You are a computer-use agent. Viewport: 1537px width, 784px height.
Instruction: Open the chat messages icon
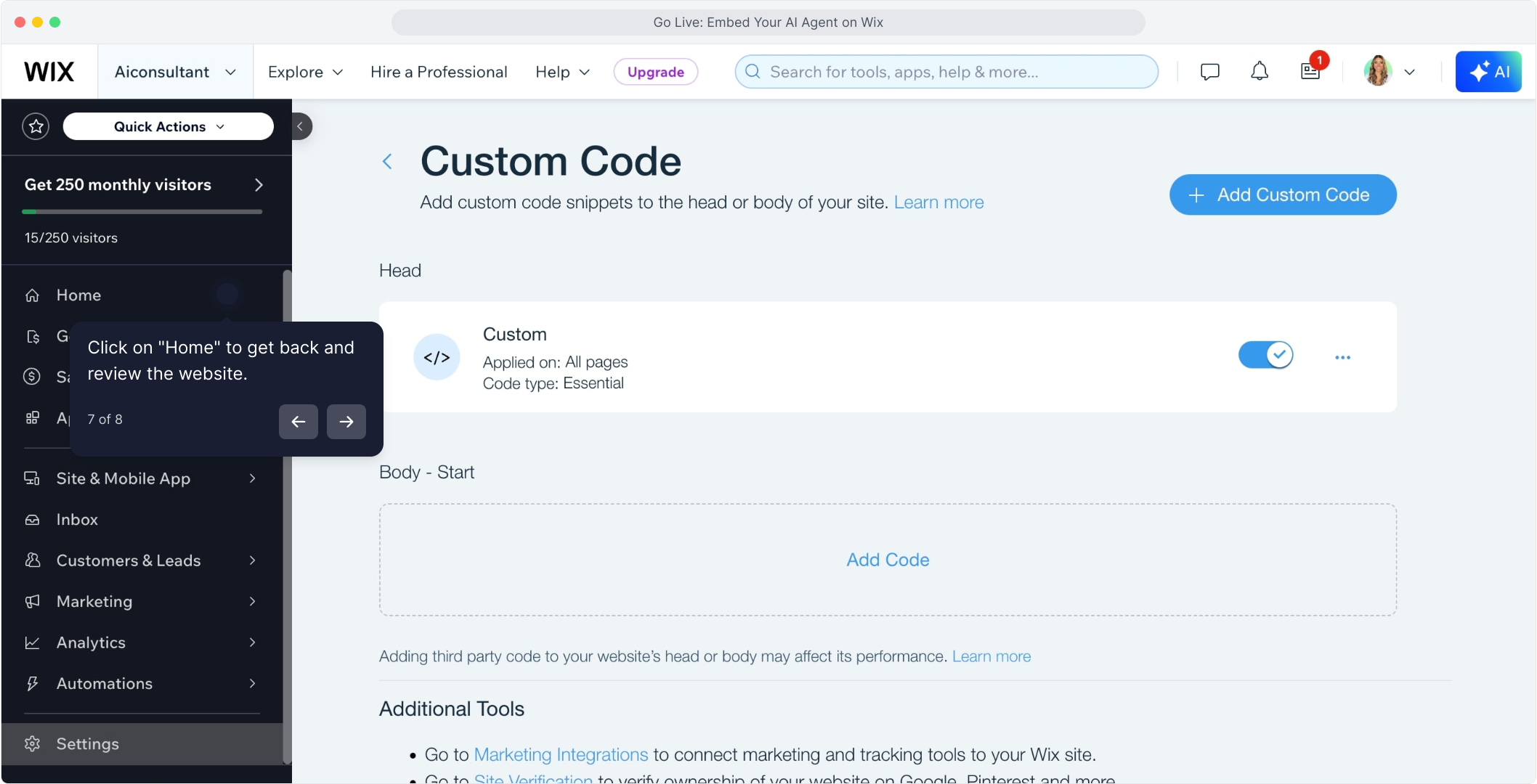coord(1209,72)
